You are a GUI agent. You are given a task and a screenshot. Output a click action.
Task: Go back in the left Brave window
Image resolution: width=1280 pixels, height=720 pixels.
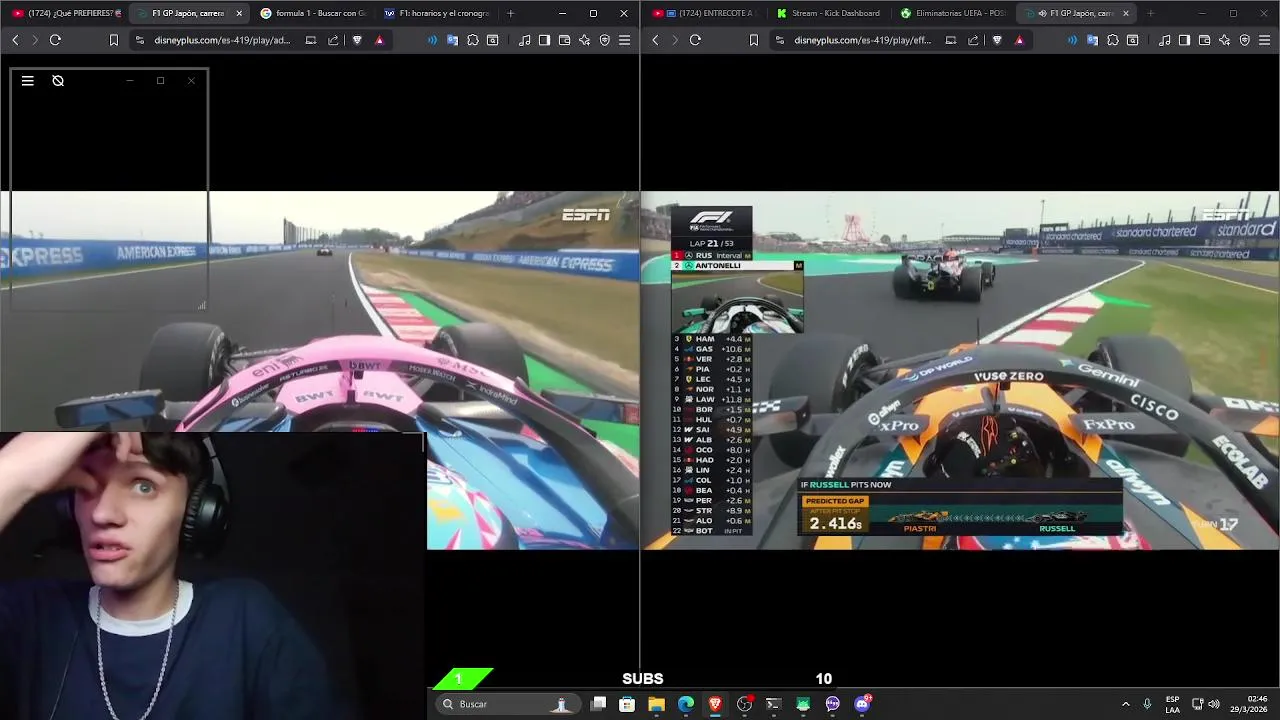click(15, 40)
